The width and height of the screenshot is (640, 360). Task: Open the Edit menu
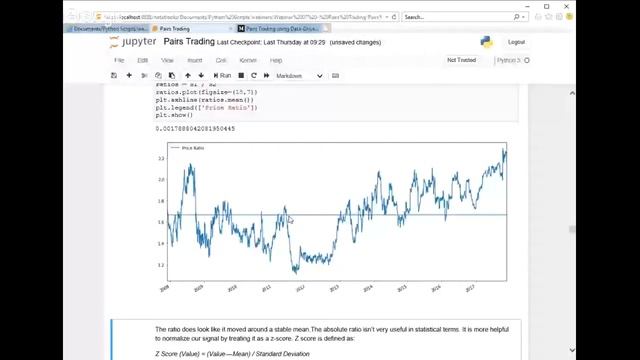(142, 60)
